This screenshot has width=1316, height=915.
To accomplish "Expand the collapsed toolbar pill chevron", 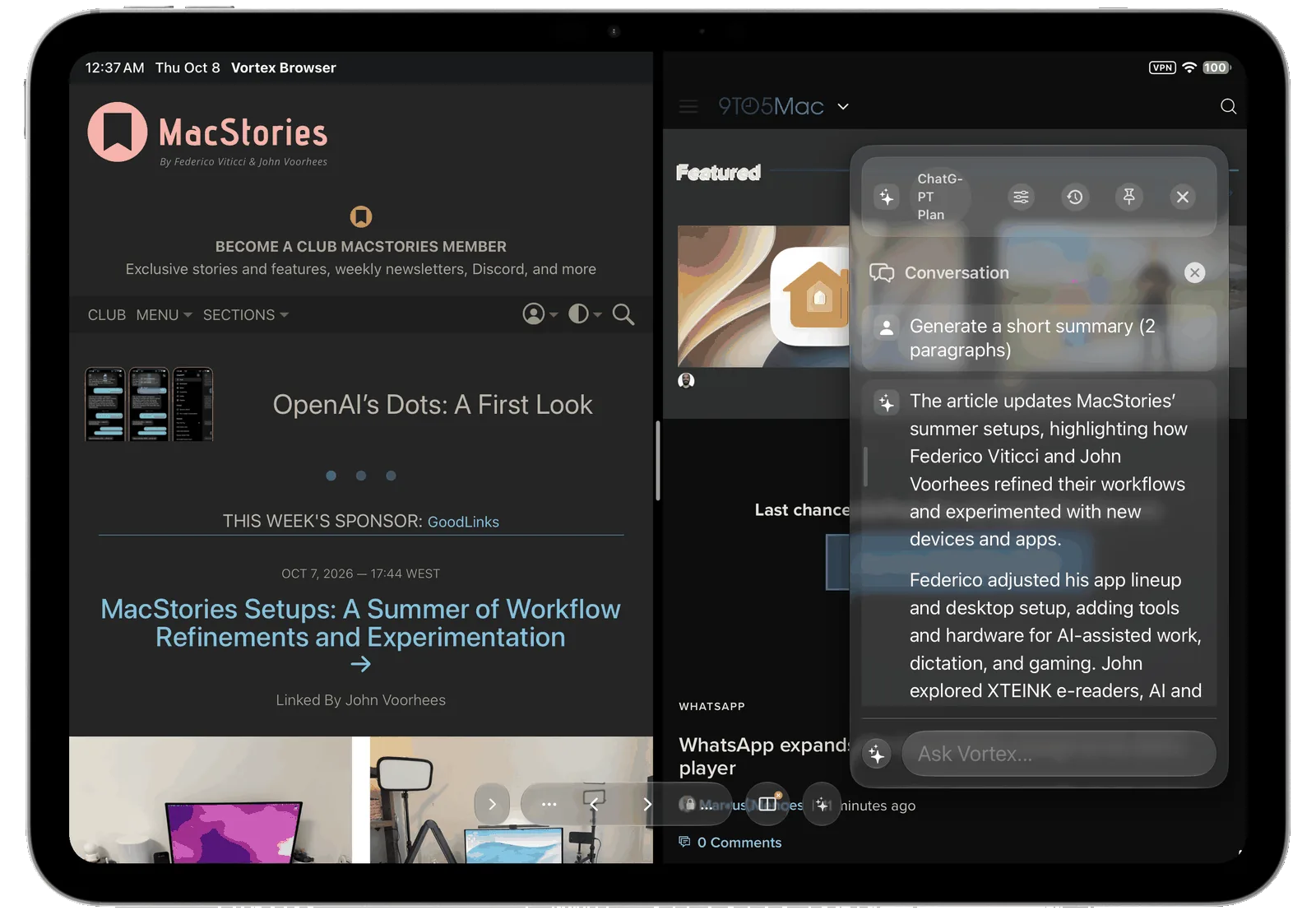I will tap(492, 804).
